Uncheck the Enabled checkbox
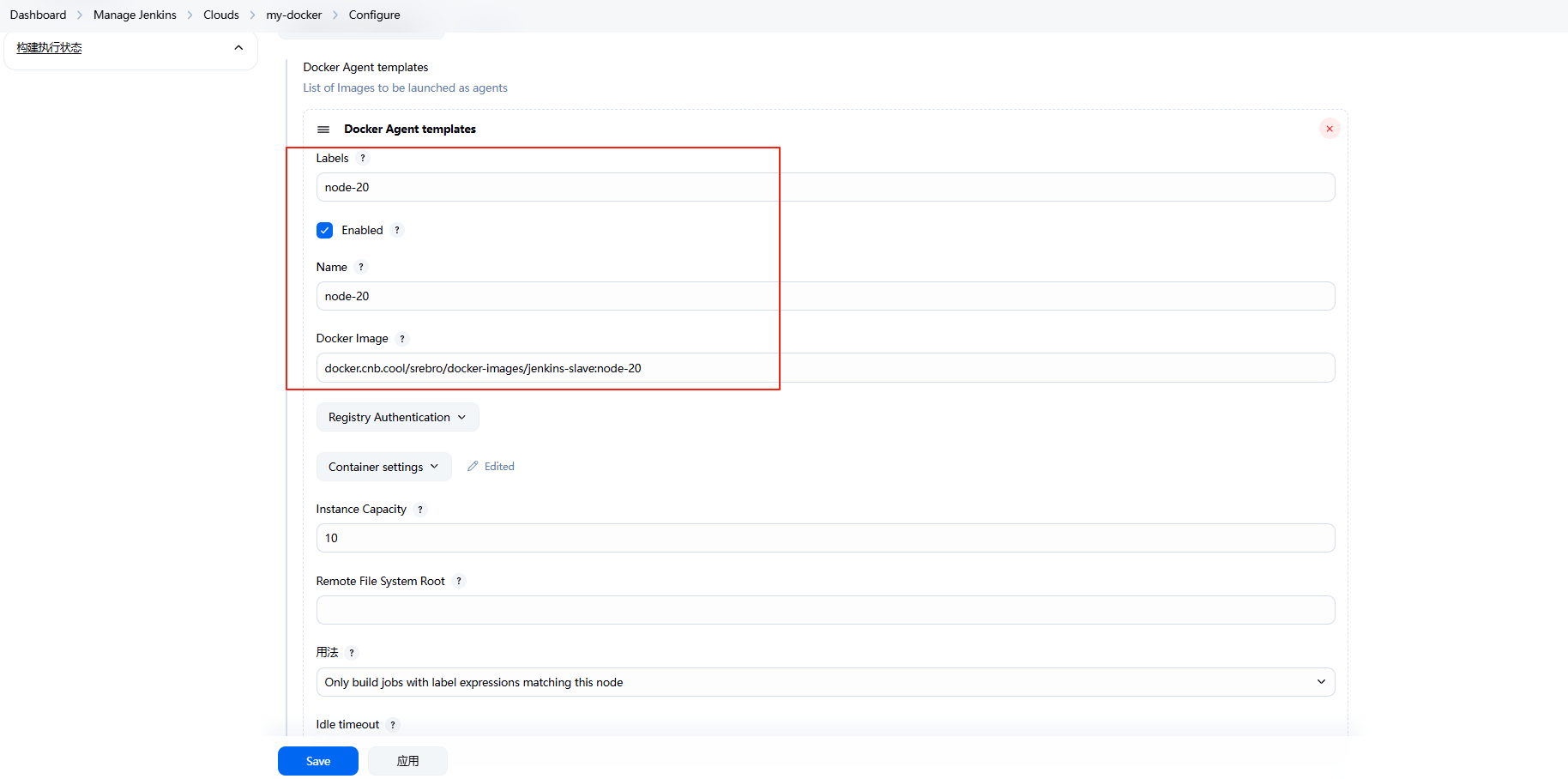This screenshot has width=1568, height=779. [325, 231]
